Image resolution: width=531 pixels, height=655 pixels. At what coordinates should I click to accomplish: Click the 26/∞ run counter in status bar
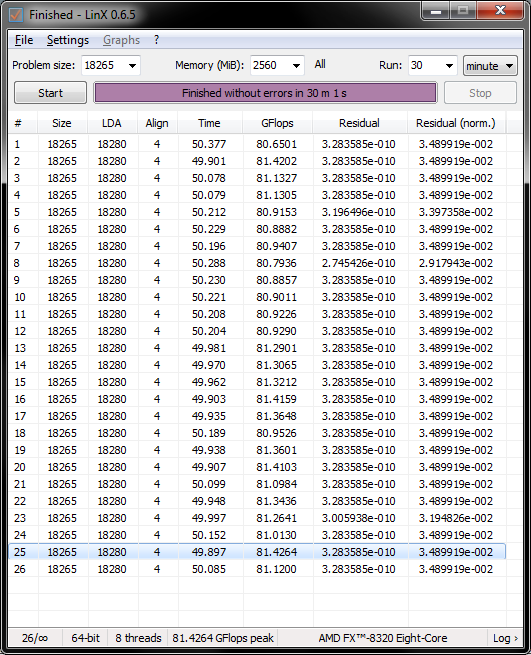(35, 638)
